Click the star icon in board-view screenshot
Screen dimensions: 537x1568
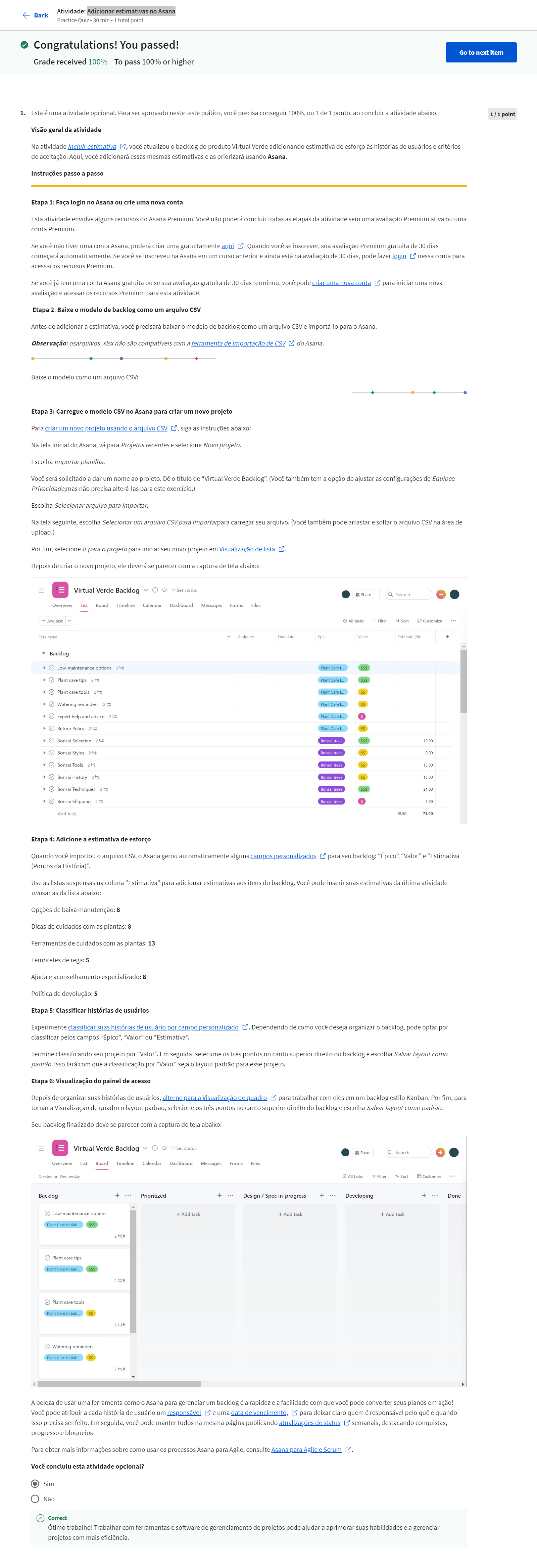tap(164, 1148)
